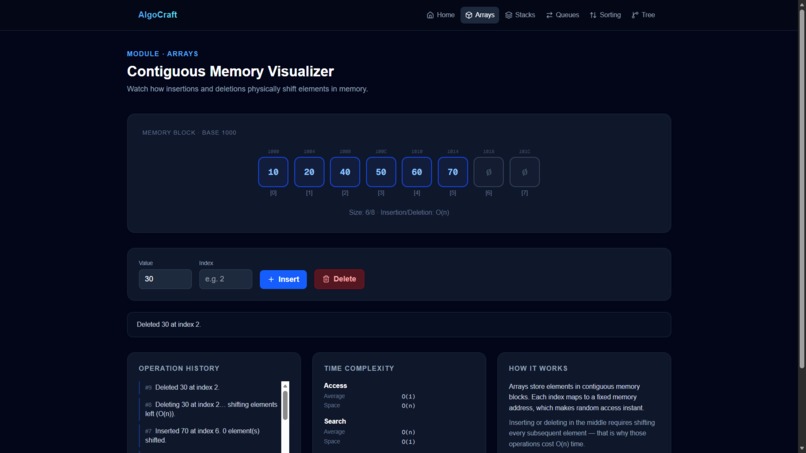Click the 'HOW IT WORKS' heading
This screenshot has width=806, height=453.
(x=538, y=368)
